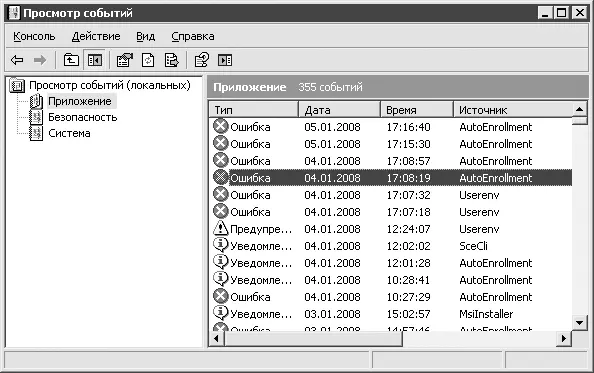Image resolution: width=594 pixels, height=373 pixels.
Task: Toggle the console tree show/hide icon
Action: [x=94, y=60]
